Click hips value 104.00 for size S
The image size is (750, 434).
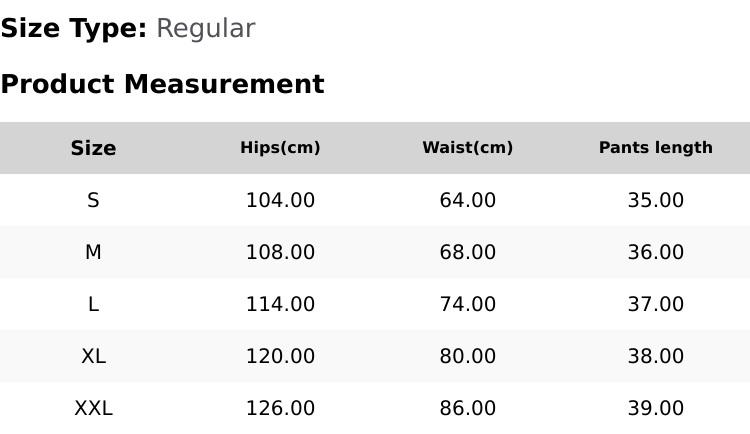point(280,200)
